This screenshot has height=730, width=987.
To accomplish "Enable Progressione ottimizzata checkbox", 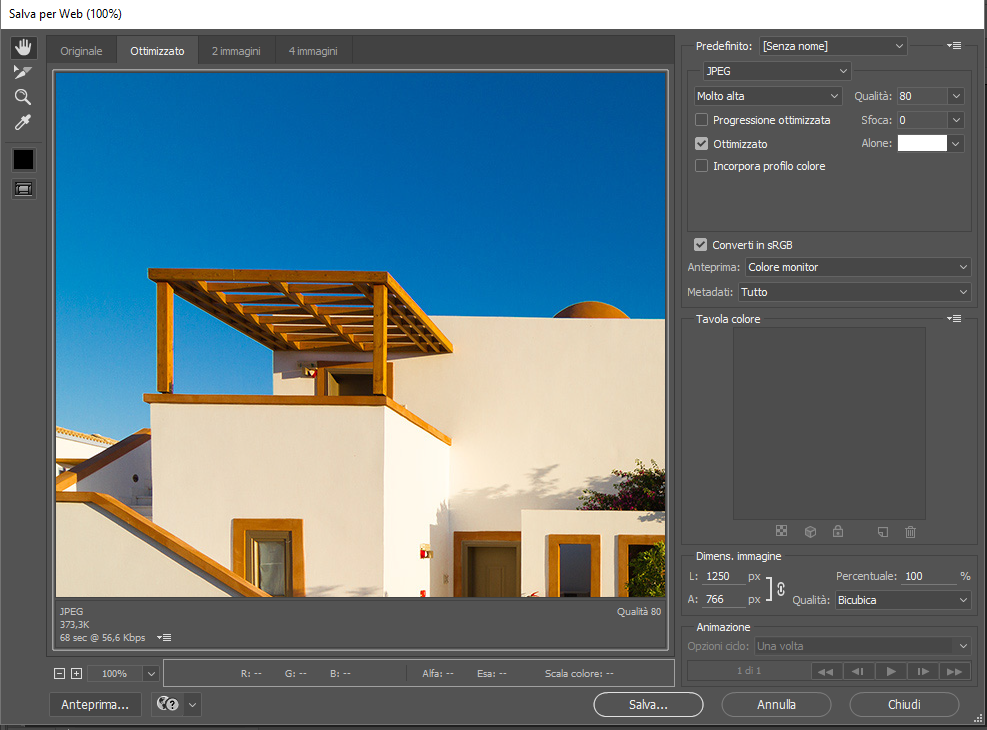I will 702,120.
